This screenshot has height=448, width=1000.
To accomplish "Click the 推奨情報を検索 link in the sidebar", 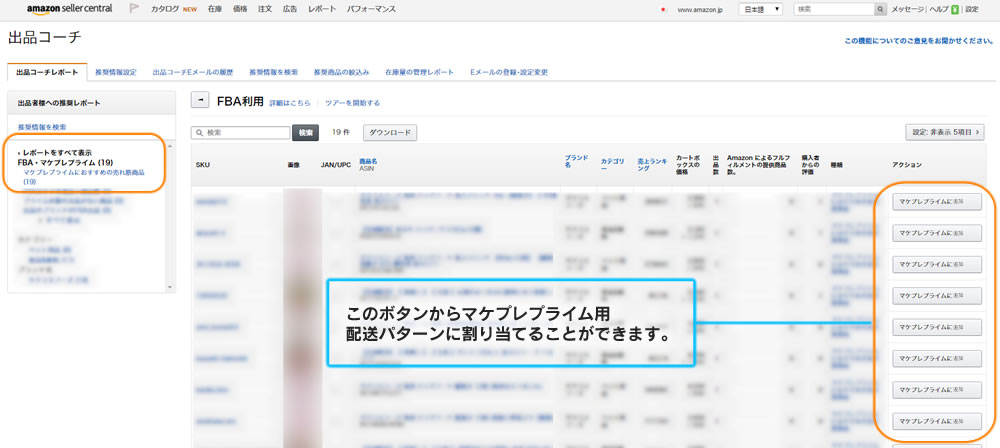I will click(42, 127).
